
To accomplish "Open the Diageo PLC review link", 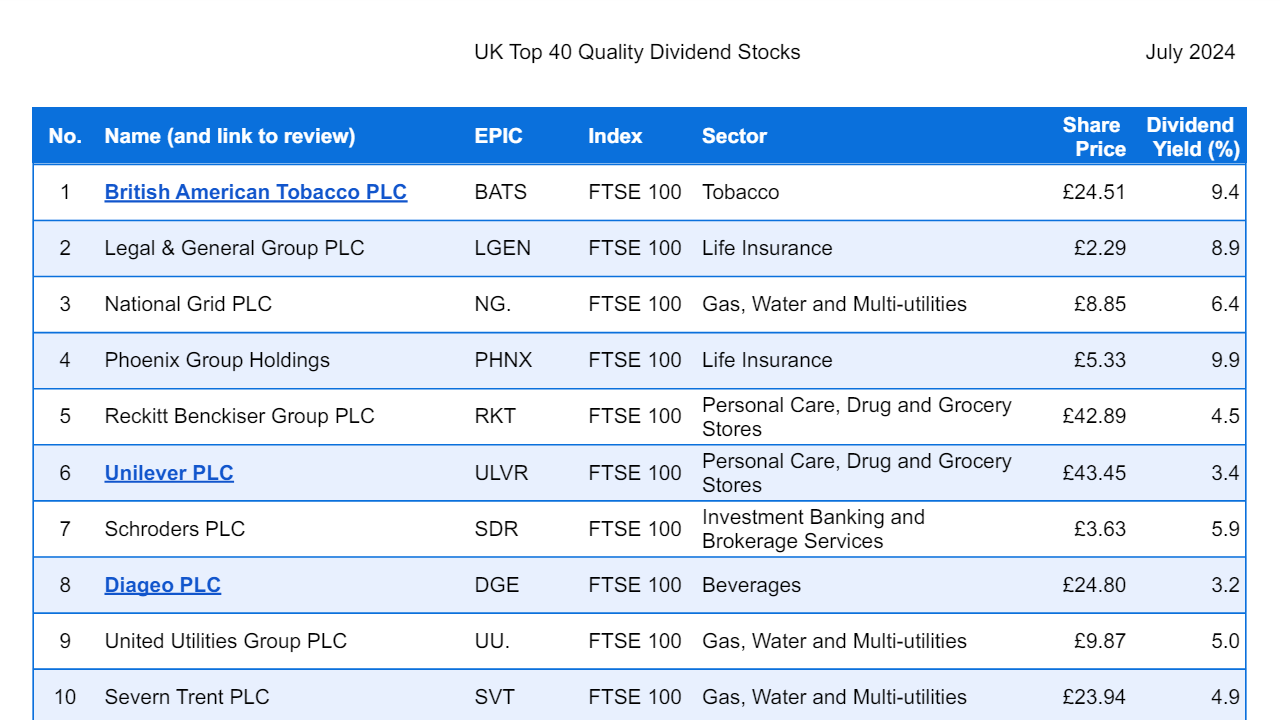I will pyautogui.click(x=163, y=585).
